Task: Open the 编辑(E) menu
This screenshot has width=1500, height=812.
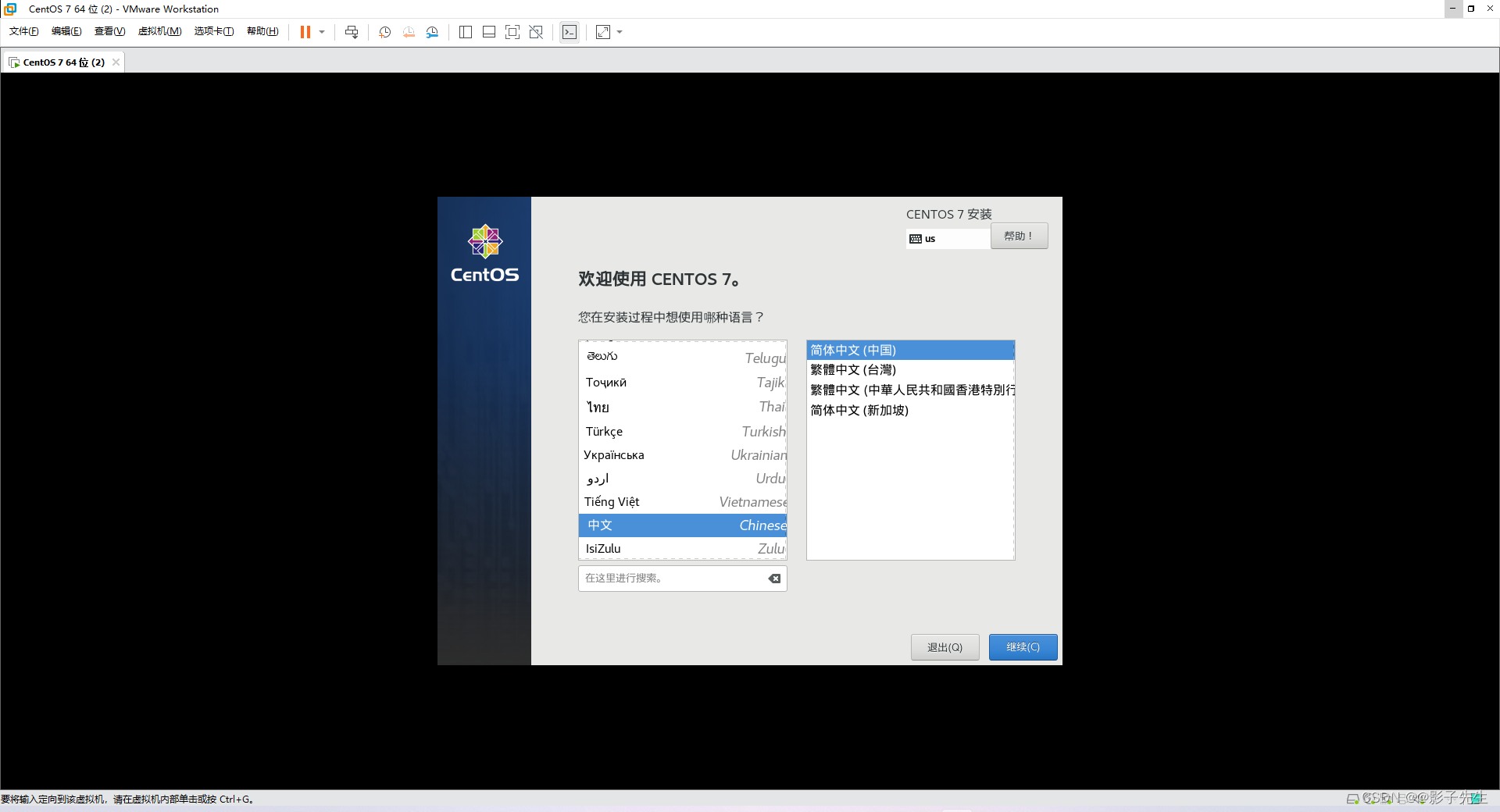Action: [x=66, y=31]
